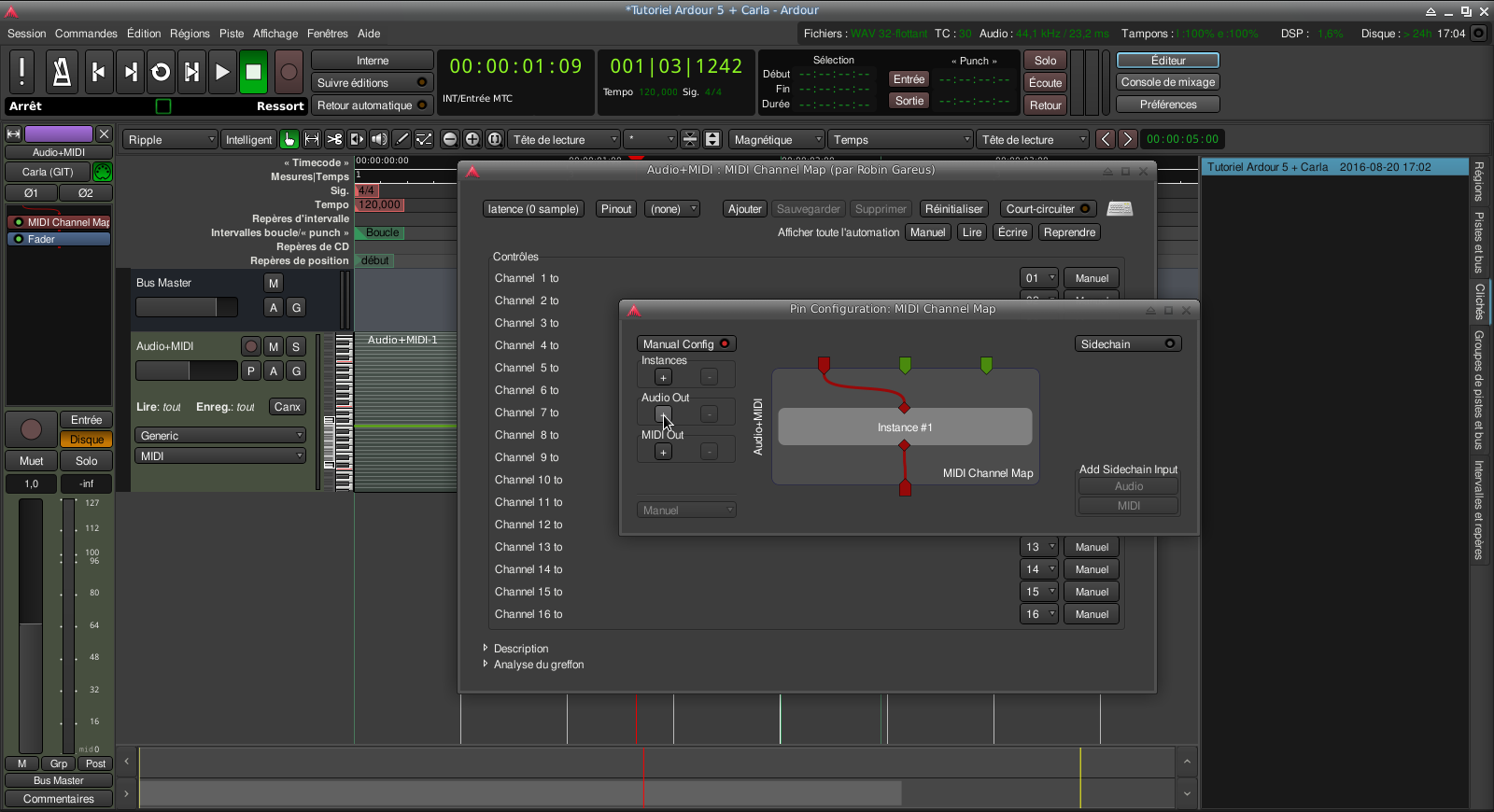Viewport: 1494px width, 812px height.
Task: Enable the Sidechain toggle
Action: tap(1127, 344)
